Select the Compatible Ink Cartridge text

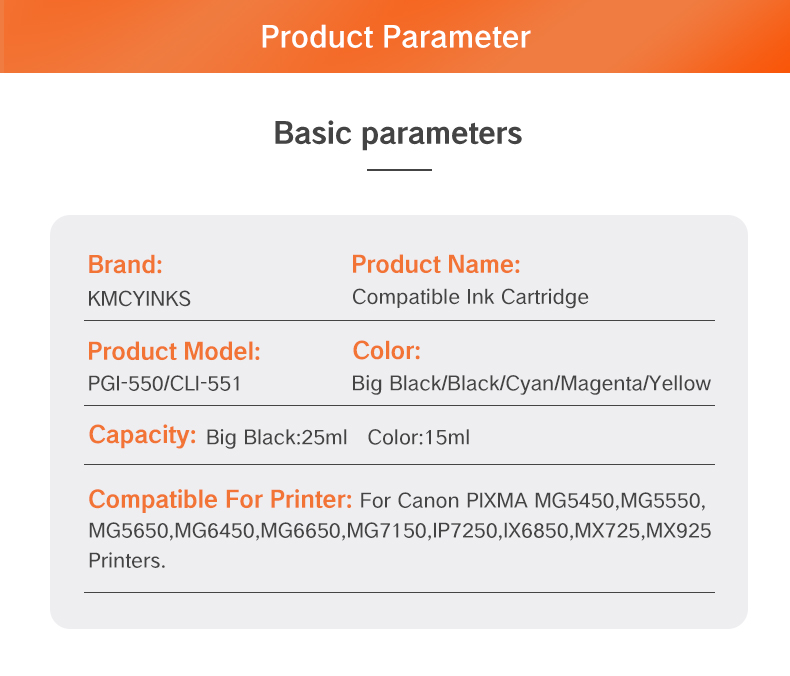coord(470,297)
